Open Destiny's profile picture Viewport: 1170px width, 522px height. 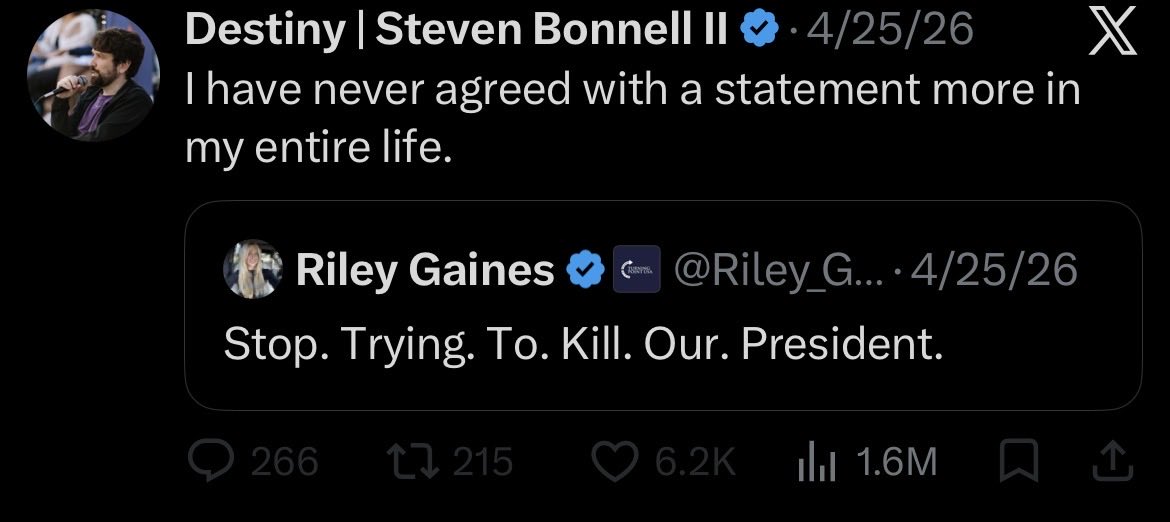tap(93, 75)
